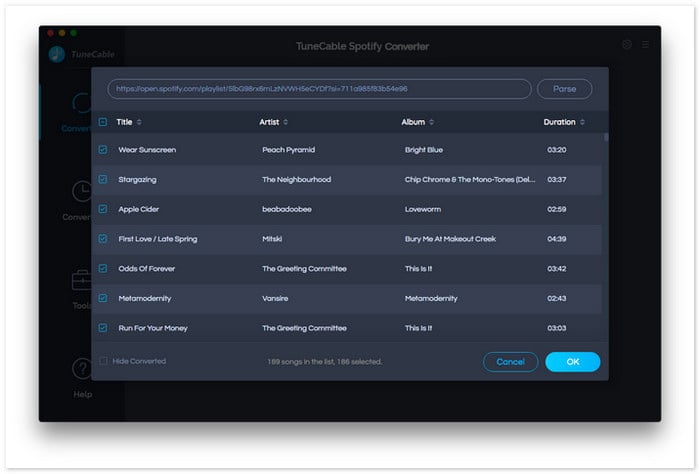Uncheck the Odds Of Forever checkbox
The width and height of the screenshot is (700, 474).
point(103,269)
